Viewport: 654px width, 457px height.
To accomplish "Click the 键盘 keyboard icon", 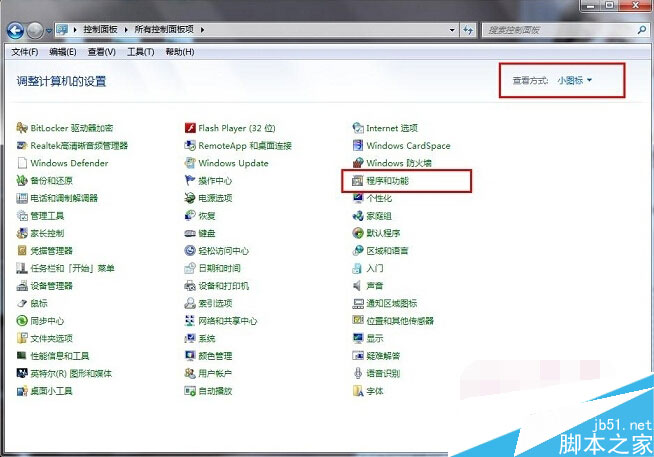I will coord(190,233).
